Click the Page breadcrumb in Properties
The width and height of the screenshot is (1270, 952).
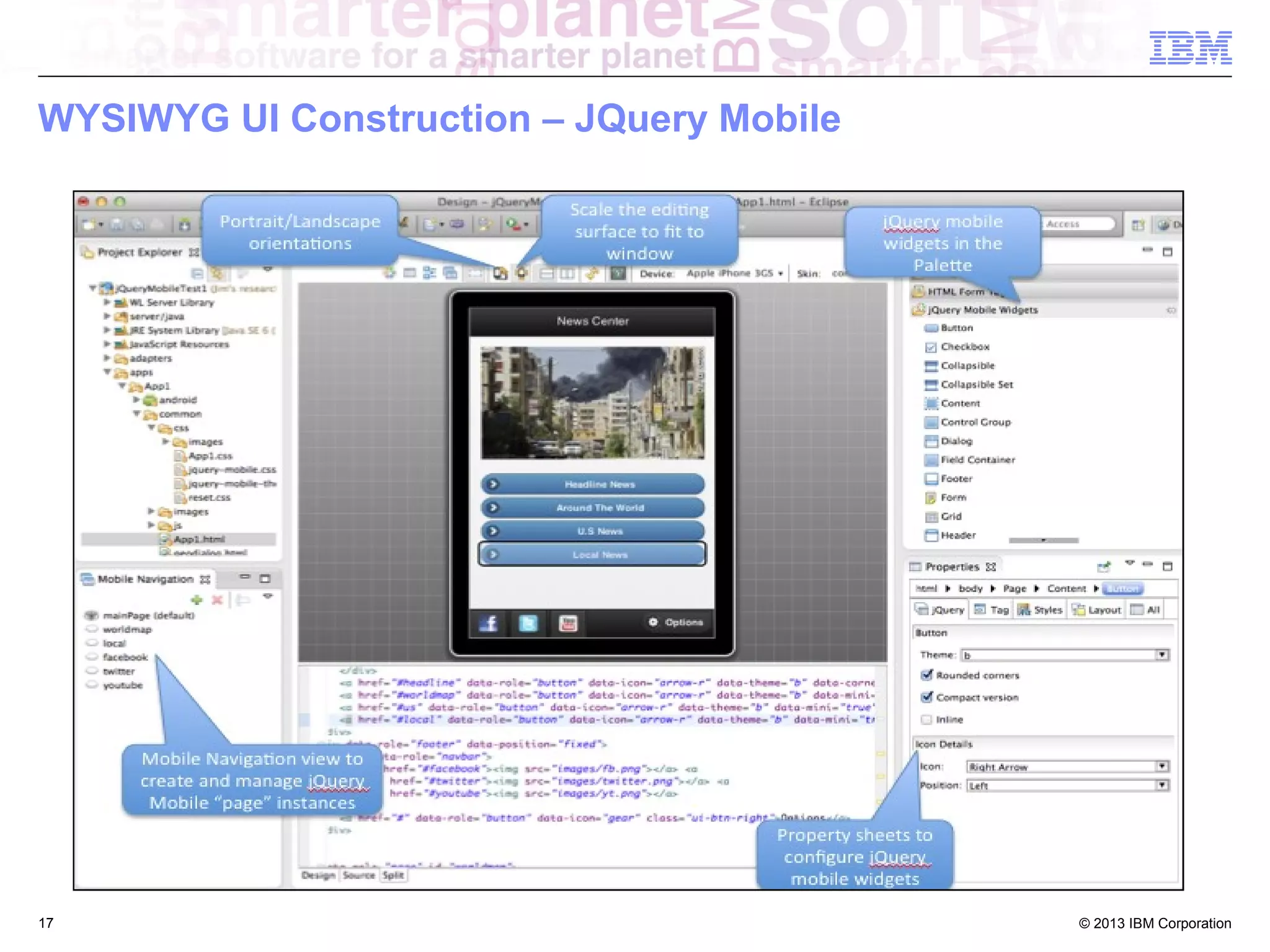point(1015,588)
